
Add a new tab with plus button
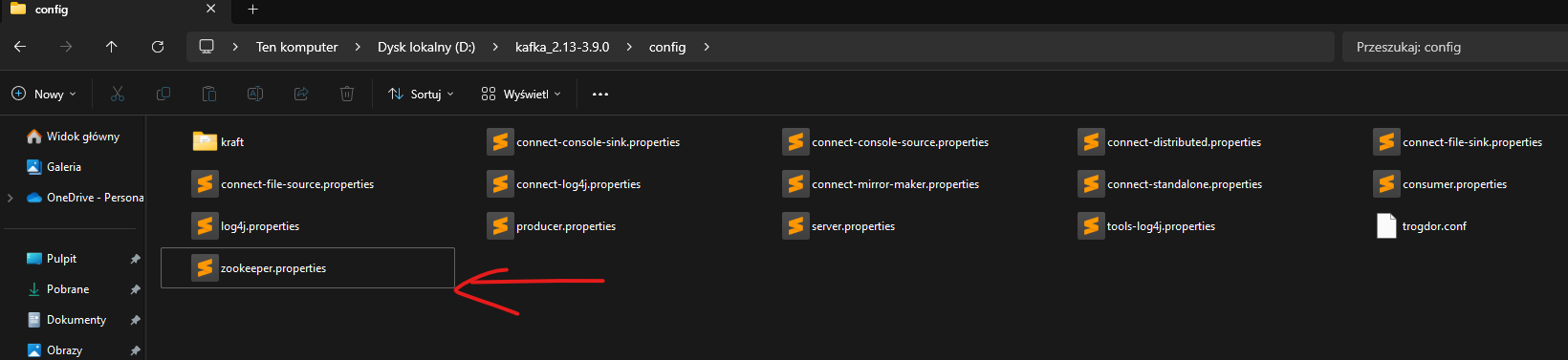pos(252,10)
